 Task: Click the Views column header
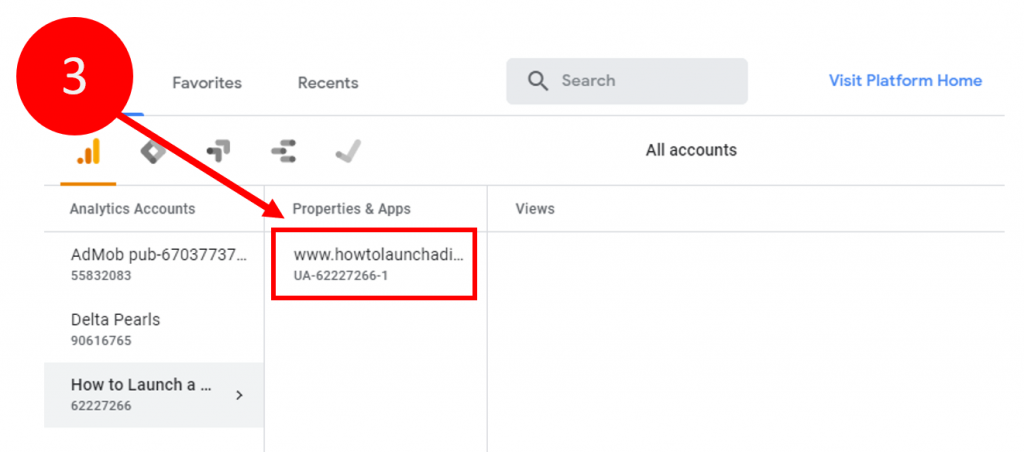535,209
